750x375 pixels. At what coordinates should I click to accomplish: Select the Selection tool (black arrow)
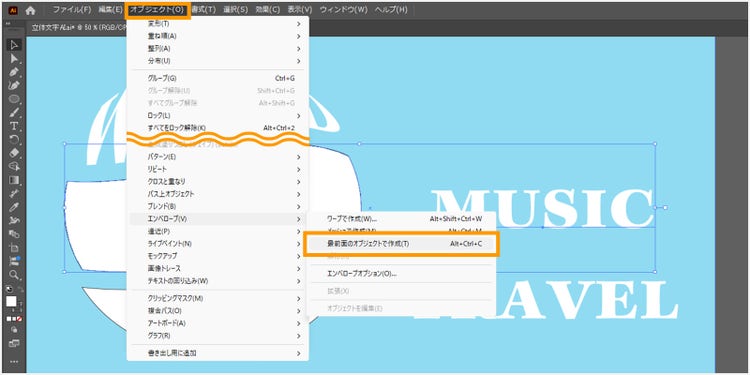[x=14, y=45]
